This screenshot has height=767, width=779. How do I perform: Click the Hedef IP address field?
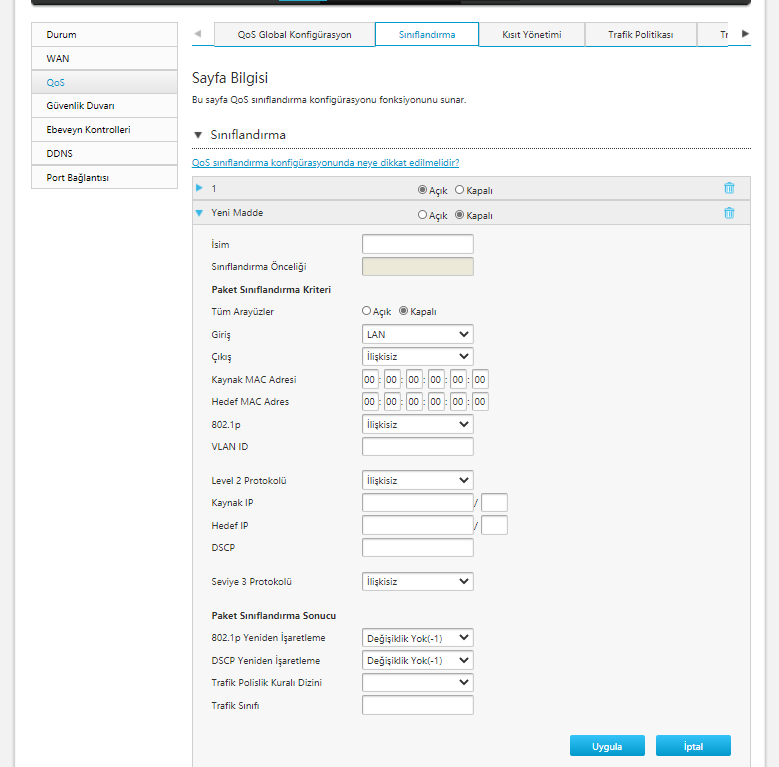click(x=417, y=525)
